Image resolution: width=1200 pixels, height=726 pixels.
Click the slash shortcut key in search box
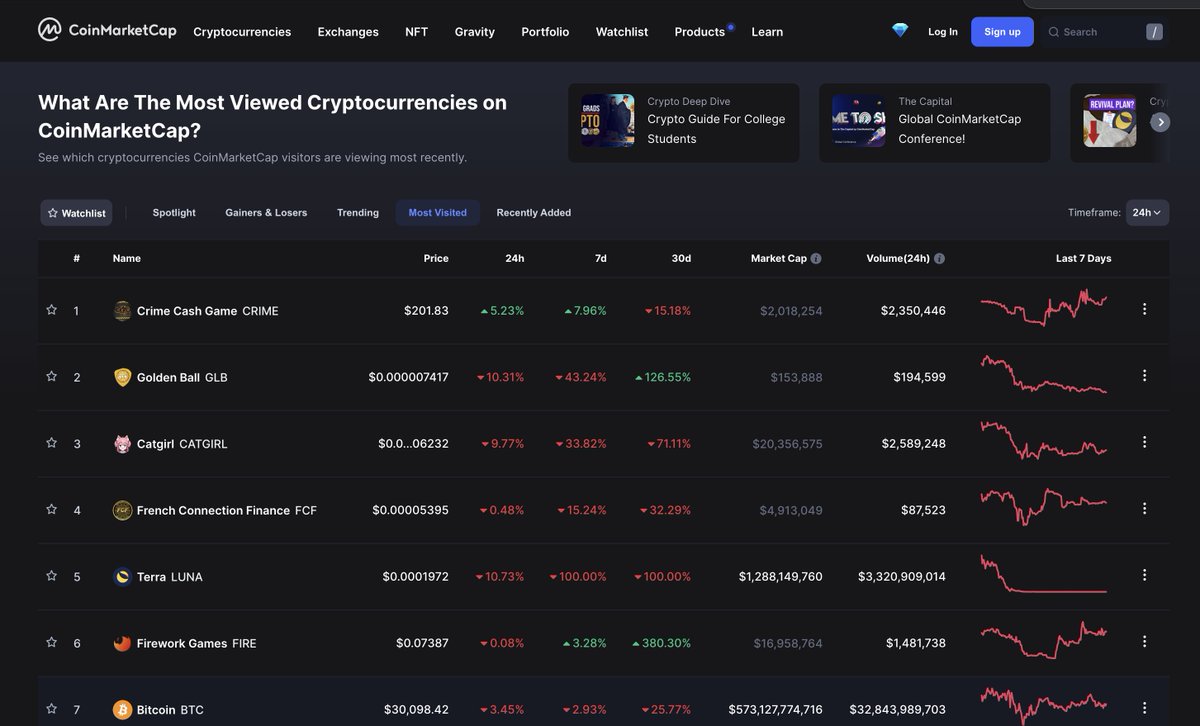click(x=1155, y=32)
